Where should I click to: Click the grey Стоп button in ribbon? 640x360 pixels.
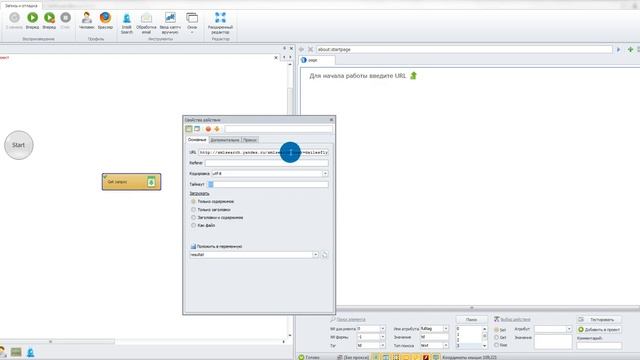[x=65, y=20]
